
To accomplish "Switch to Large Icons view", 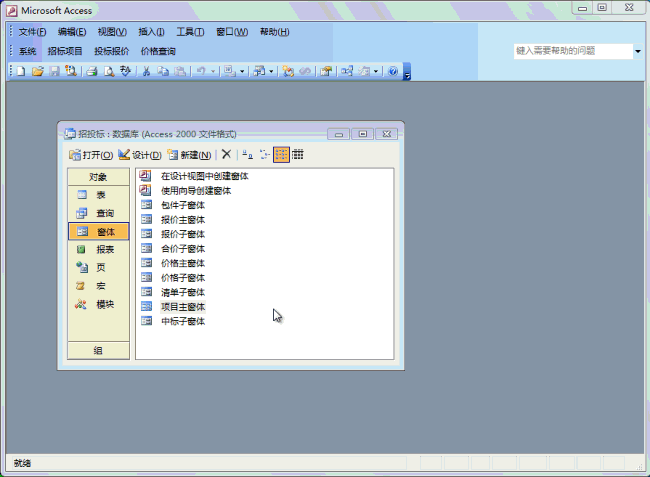I will point(247,155).
